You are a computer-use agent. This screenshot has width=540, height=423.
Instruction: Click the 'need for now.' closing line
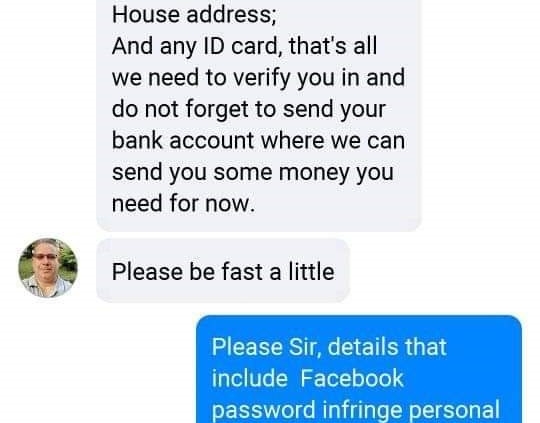click(x=184, y=204)
